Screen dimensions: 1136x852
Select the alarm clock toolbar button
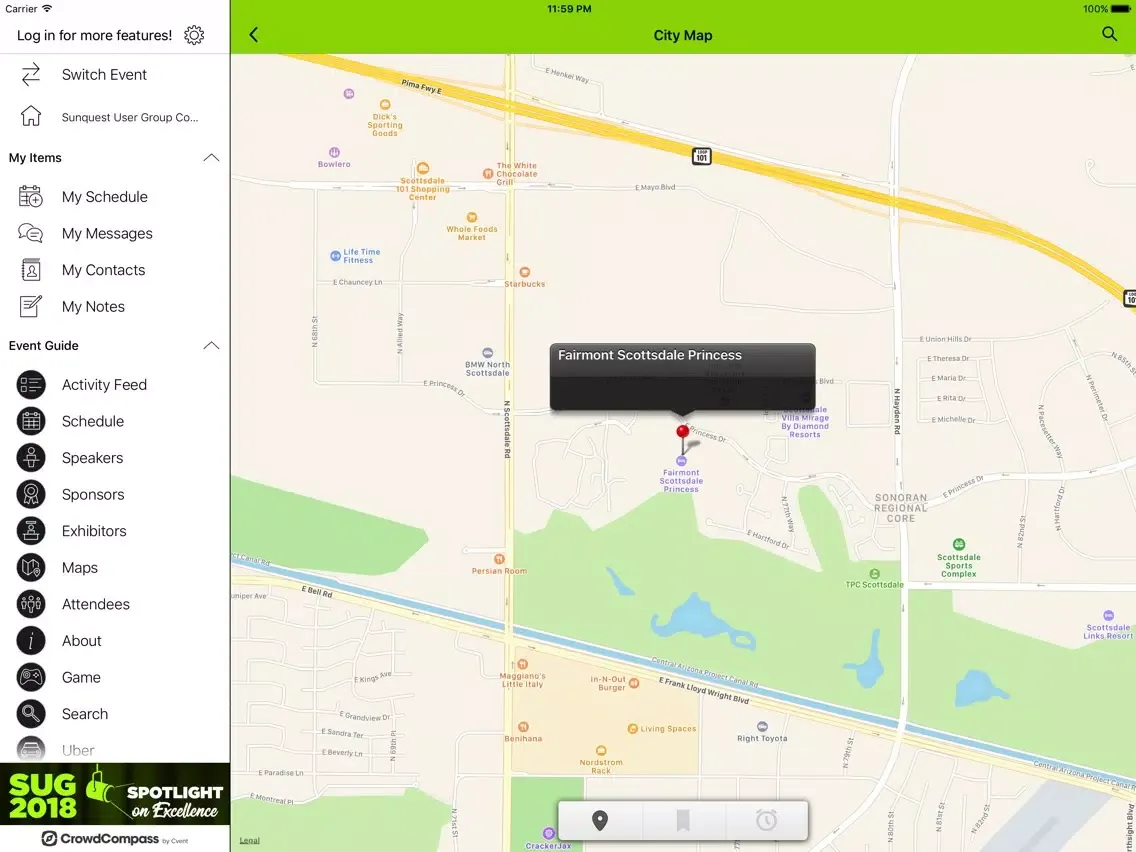click(x=766, y=820)
